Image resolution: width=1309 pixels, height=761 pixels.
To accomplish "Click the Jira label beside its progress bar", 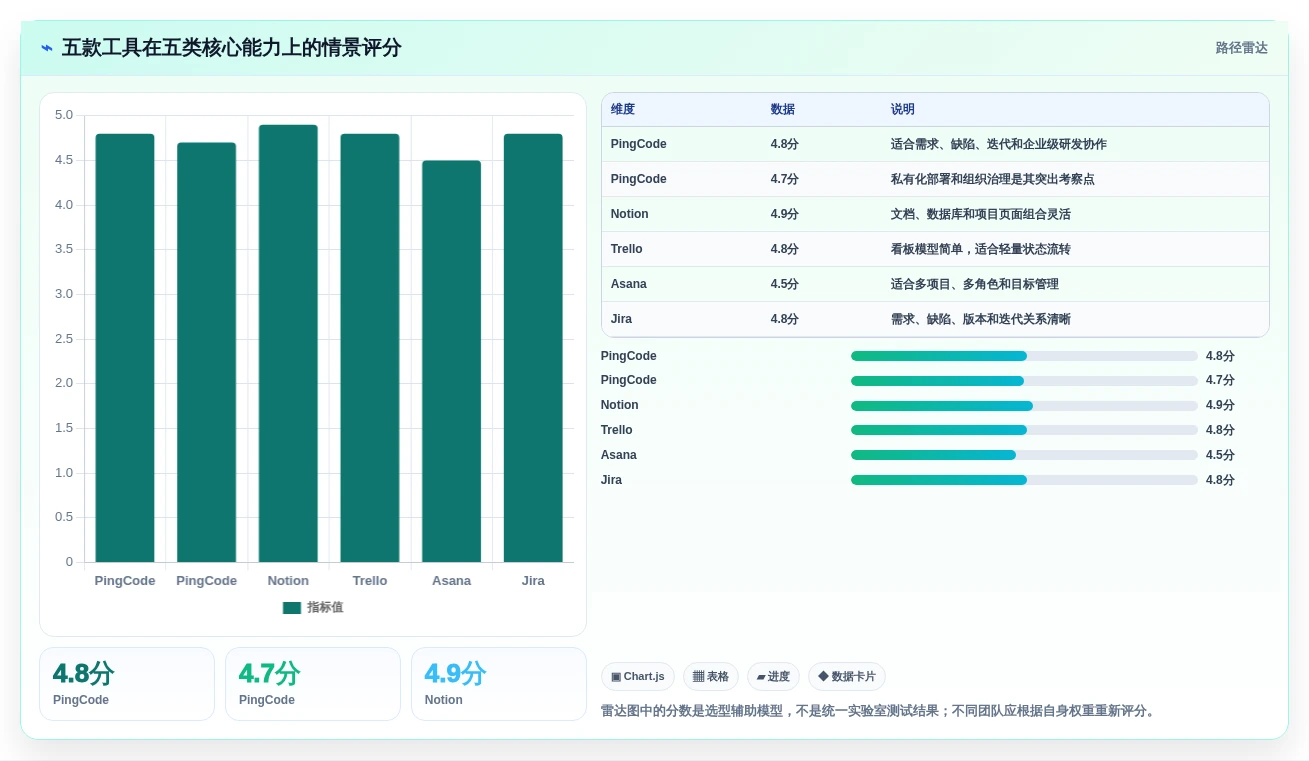I will 611,480.
